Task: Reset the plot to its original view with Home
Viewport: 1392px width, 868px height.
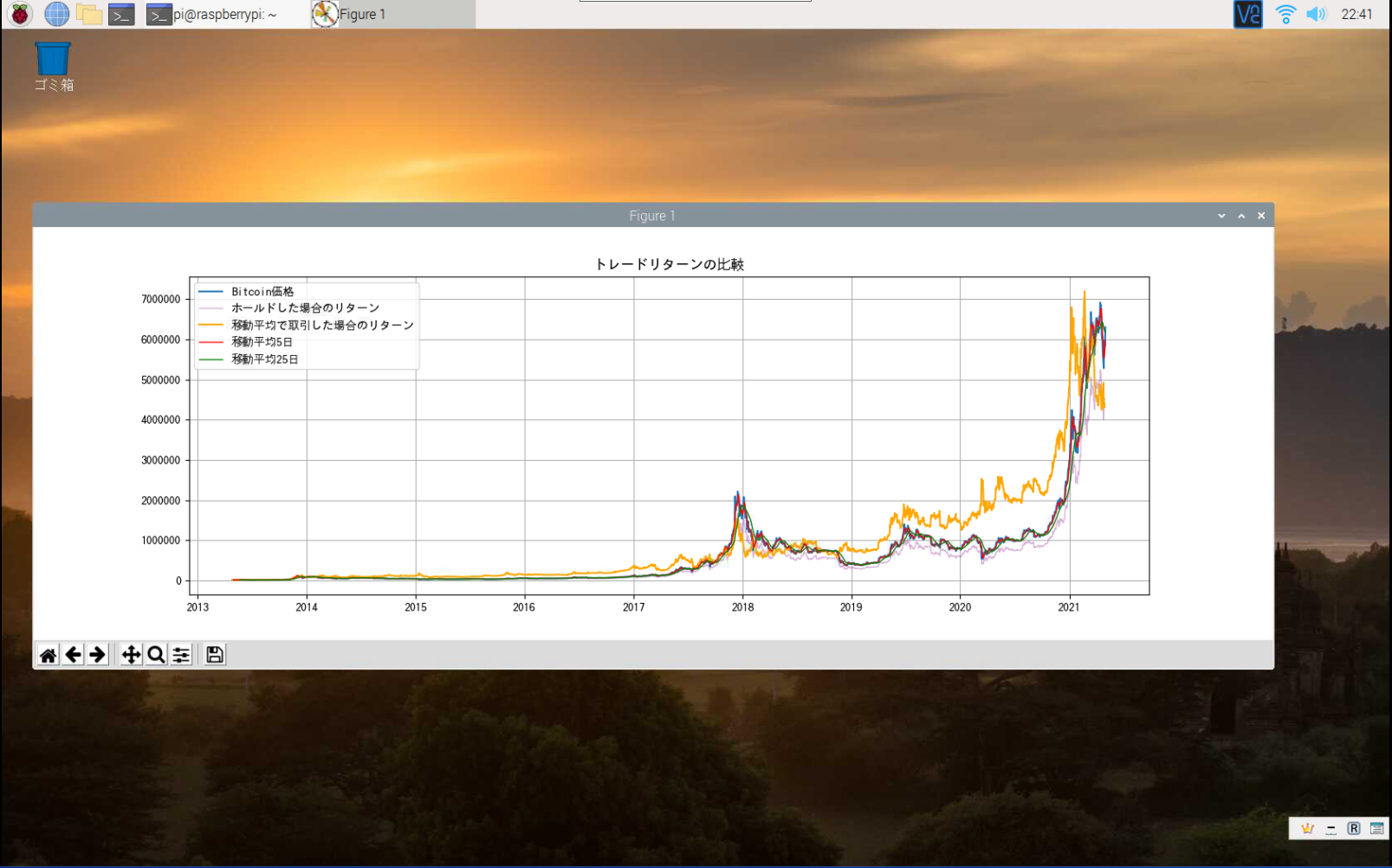Action: point(49,655)
